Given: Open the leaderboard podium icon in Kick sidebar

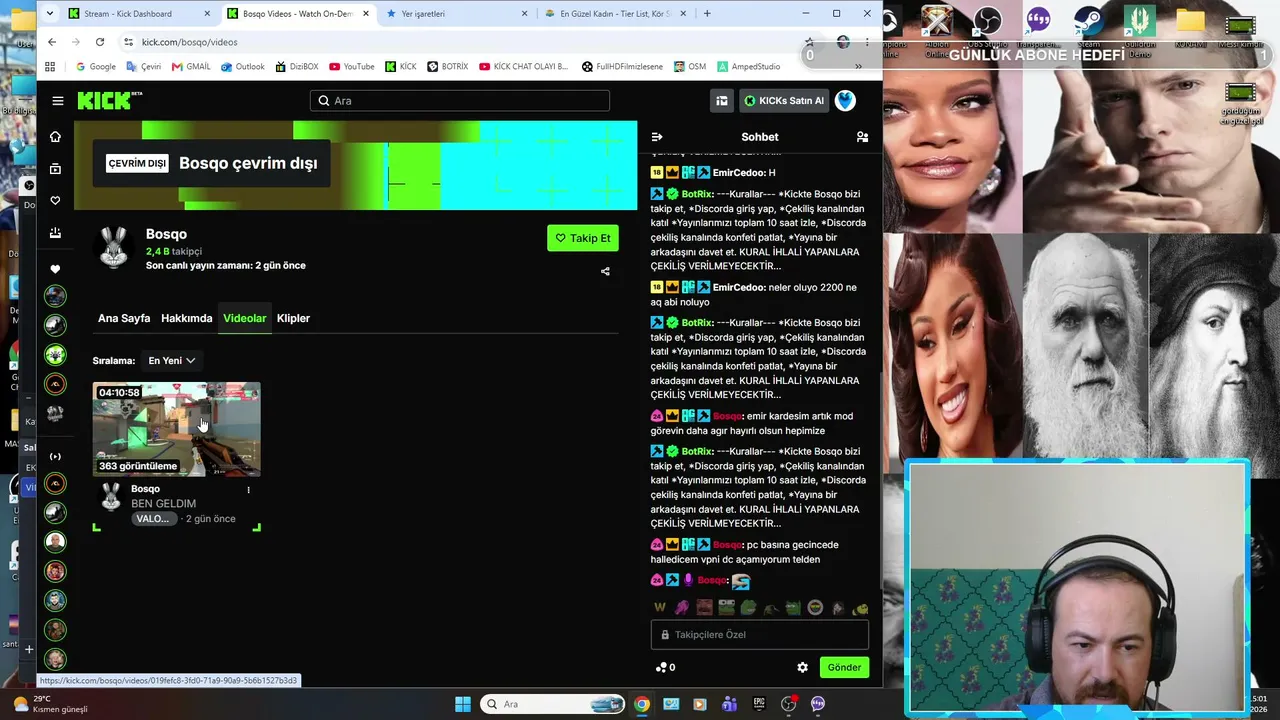Looking at the screenshot, I should point(55,233).
